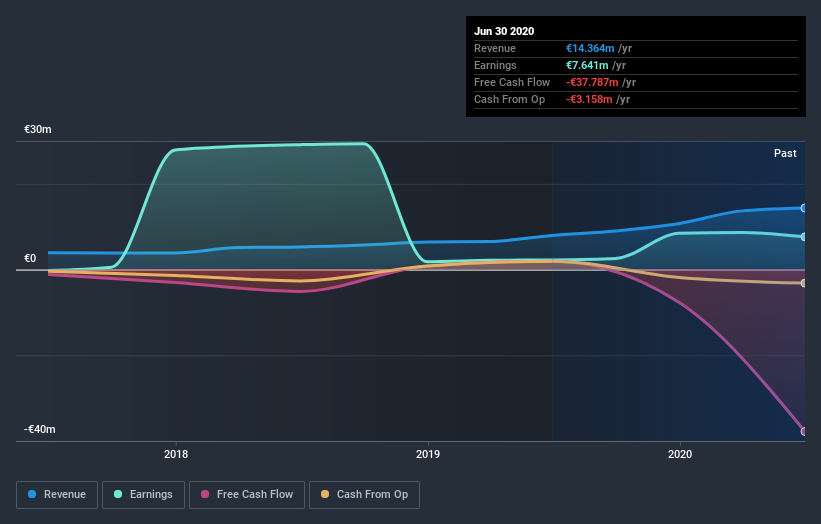The width and height of the screenshot is (821, 524).
Task: Click the €30m y-axis label
Action: coord(38,129)
